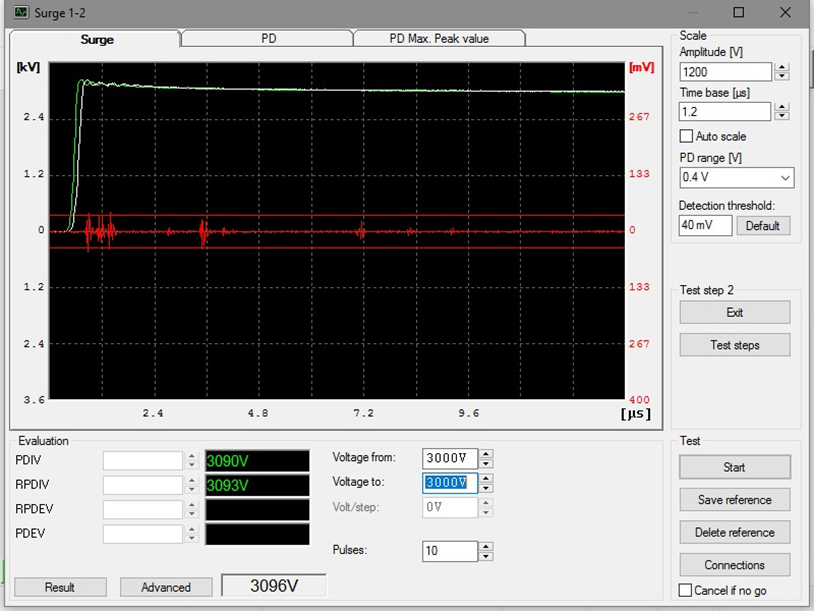The height and width of the screenshot is (611, 814).
Task: Click the PDEV limit input field
Action: [143, 534]
